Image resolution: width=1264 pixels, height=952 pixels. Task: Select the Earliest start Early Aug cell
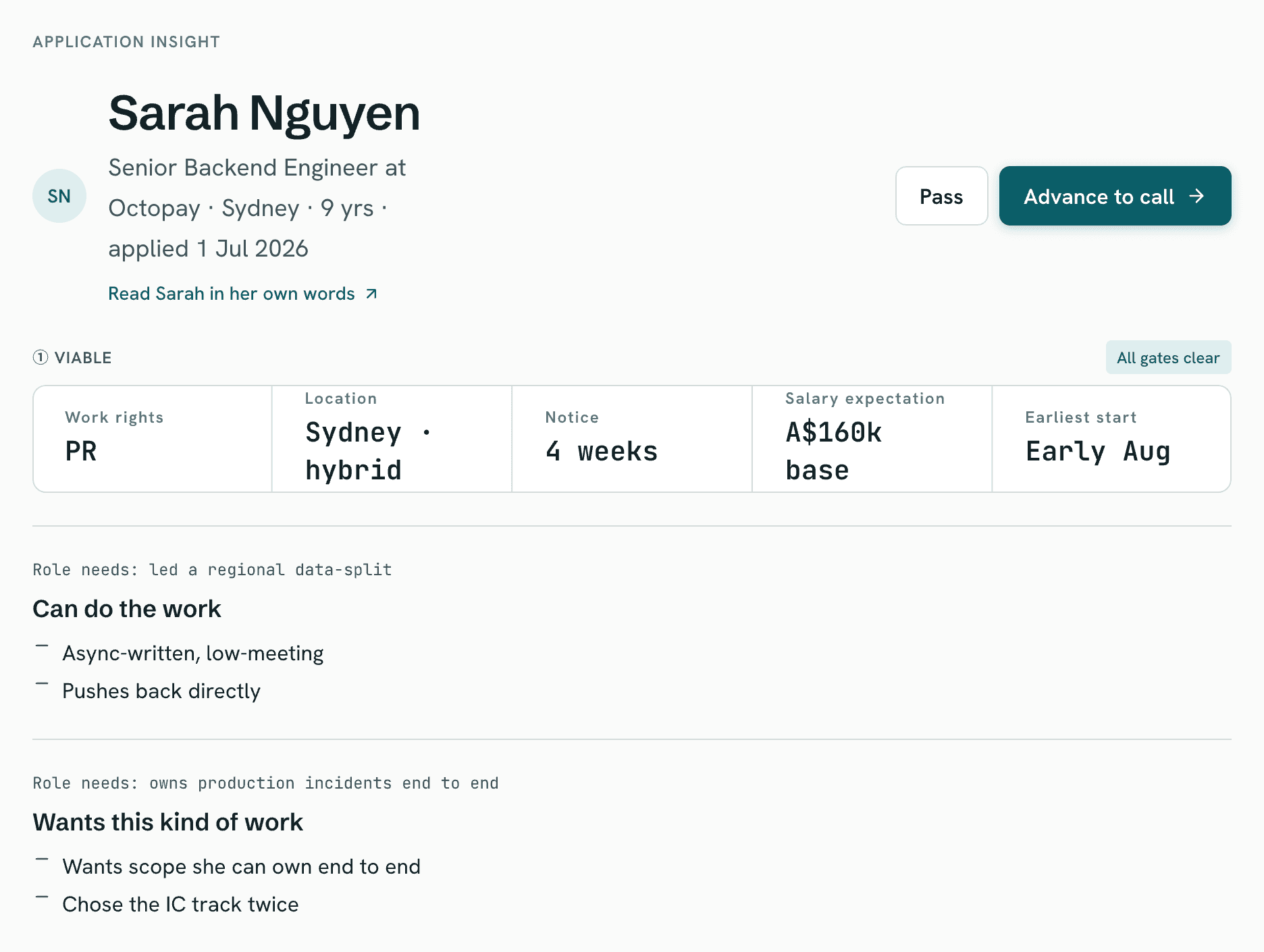pos(1111,439)
